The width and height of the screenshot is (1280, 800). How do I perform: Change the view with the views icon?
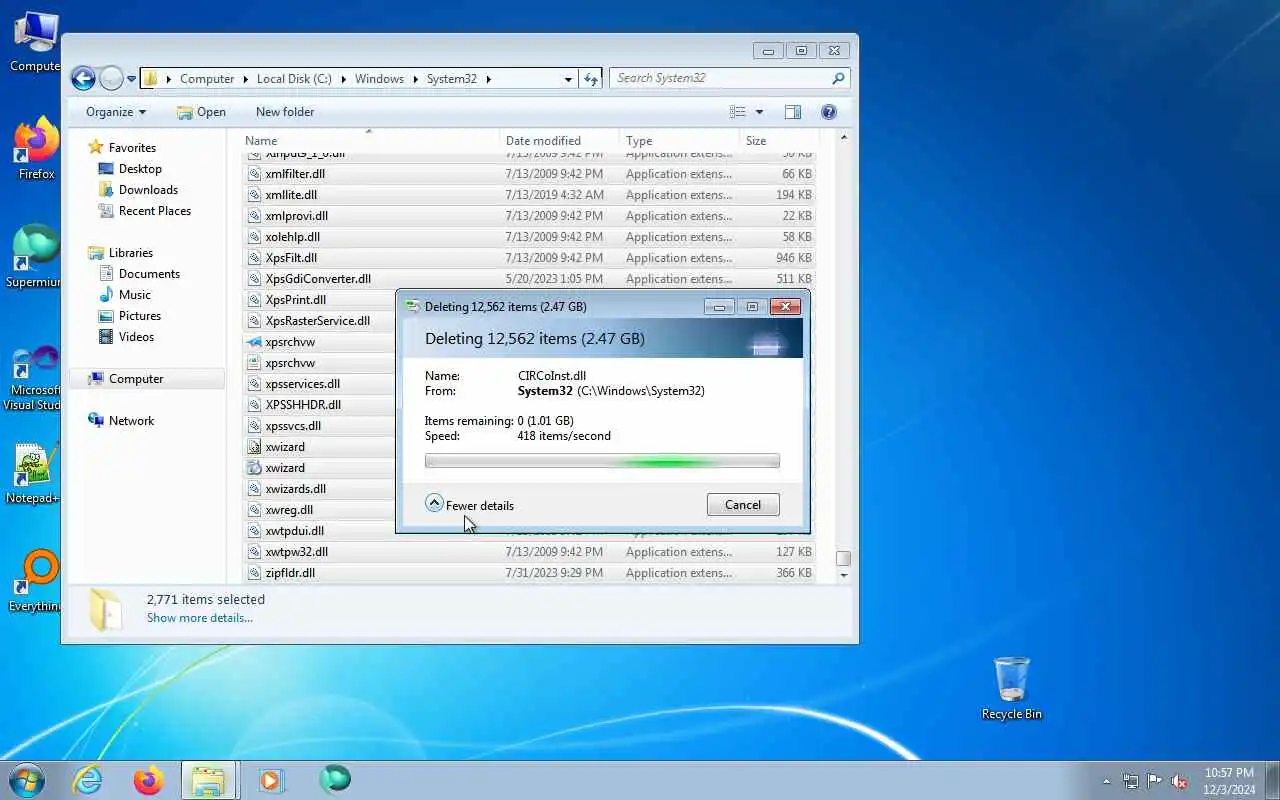738,112
